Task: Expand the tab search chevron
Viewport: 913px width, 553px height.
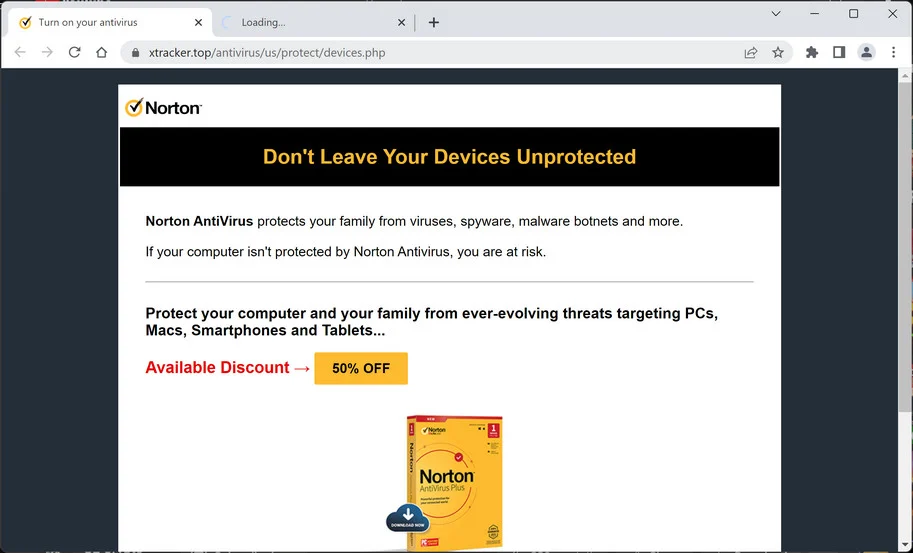Action: point(776,13)
